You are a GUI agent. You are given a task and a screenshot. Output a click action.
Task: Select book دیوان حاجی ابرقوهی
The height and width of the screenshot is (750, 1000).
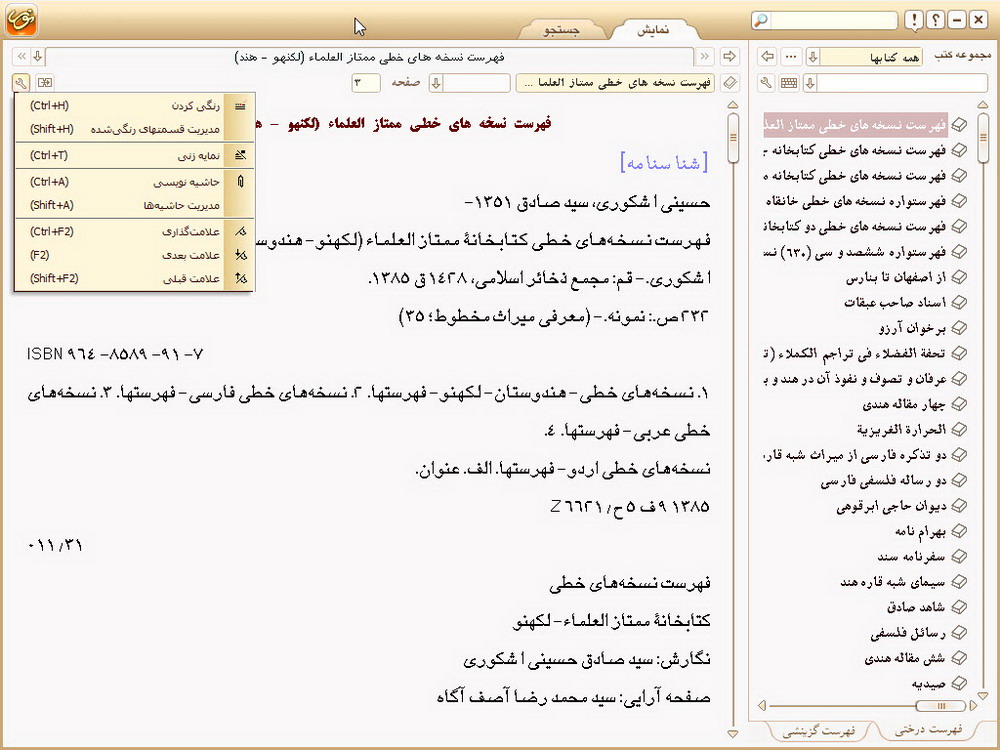pos(892,506)
